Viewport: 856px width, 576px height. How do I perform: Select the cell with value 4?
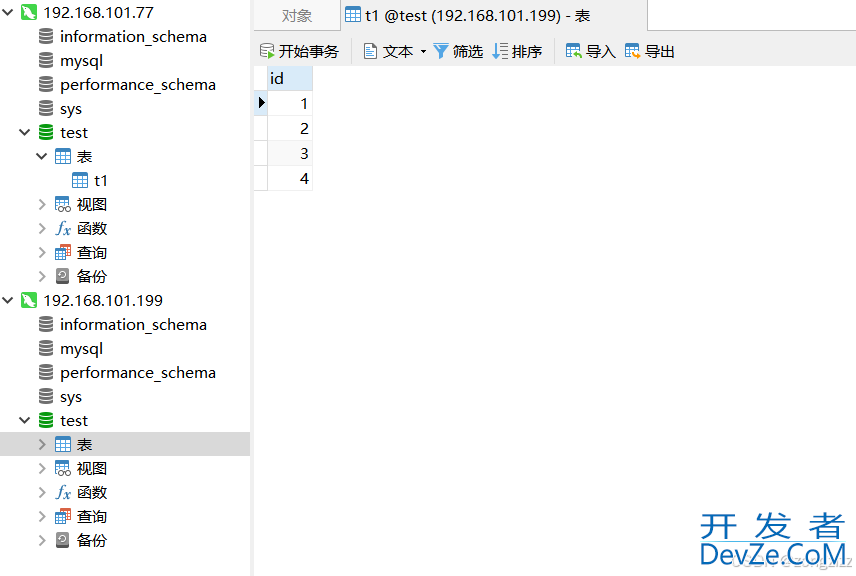coord(290,179)
